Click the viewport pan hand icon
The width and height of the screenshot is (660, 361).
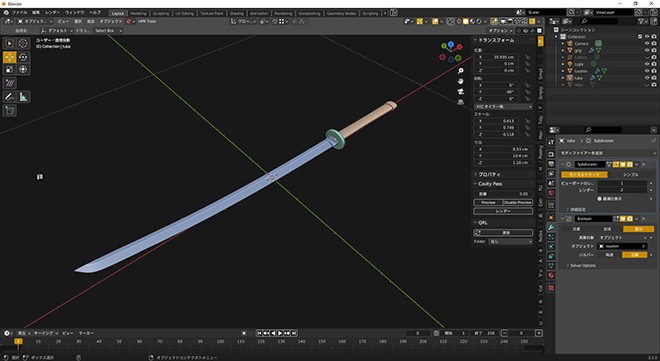point(460,81)
